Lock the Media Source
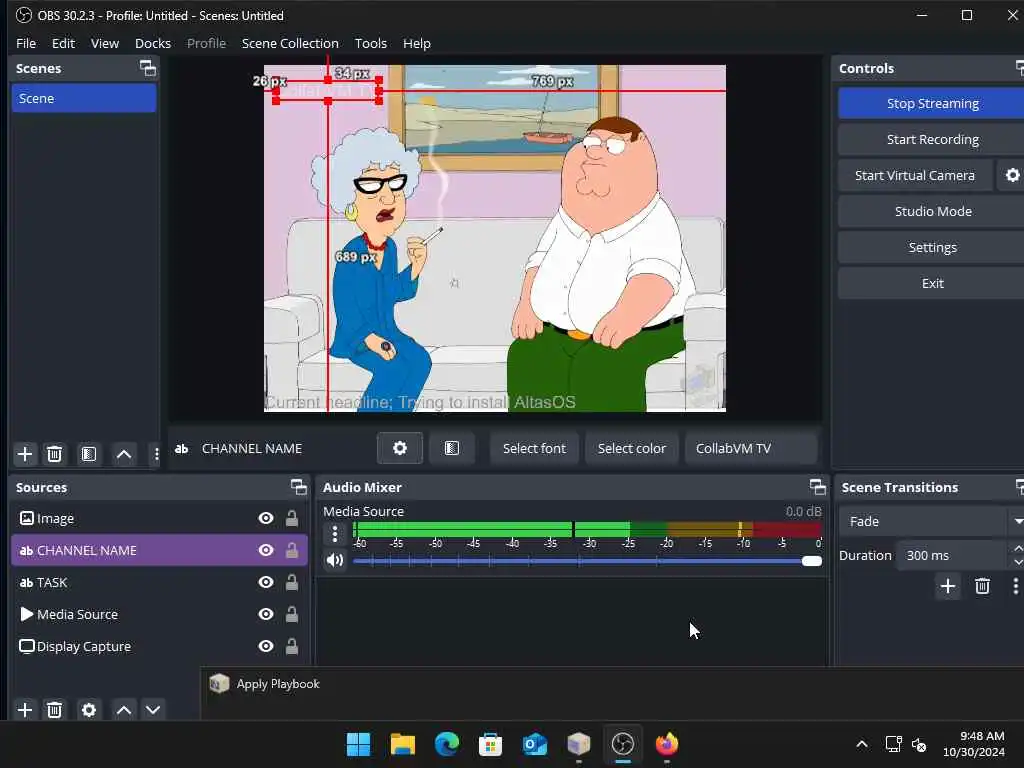Screen dimensions: 1024x768 click(x=292, y=614)
